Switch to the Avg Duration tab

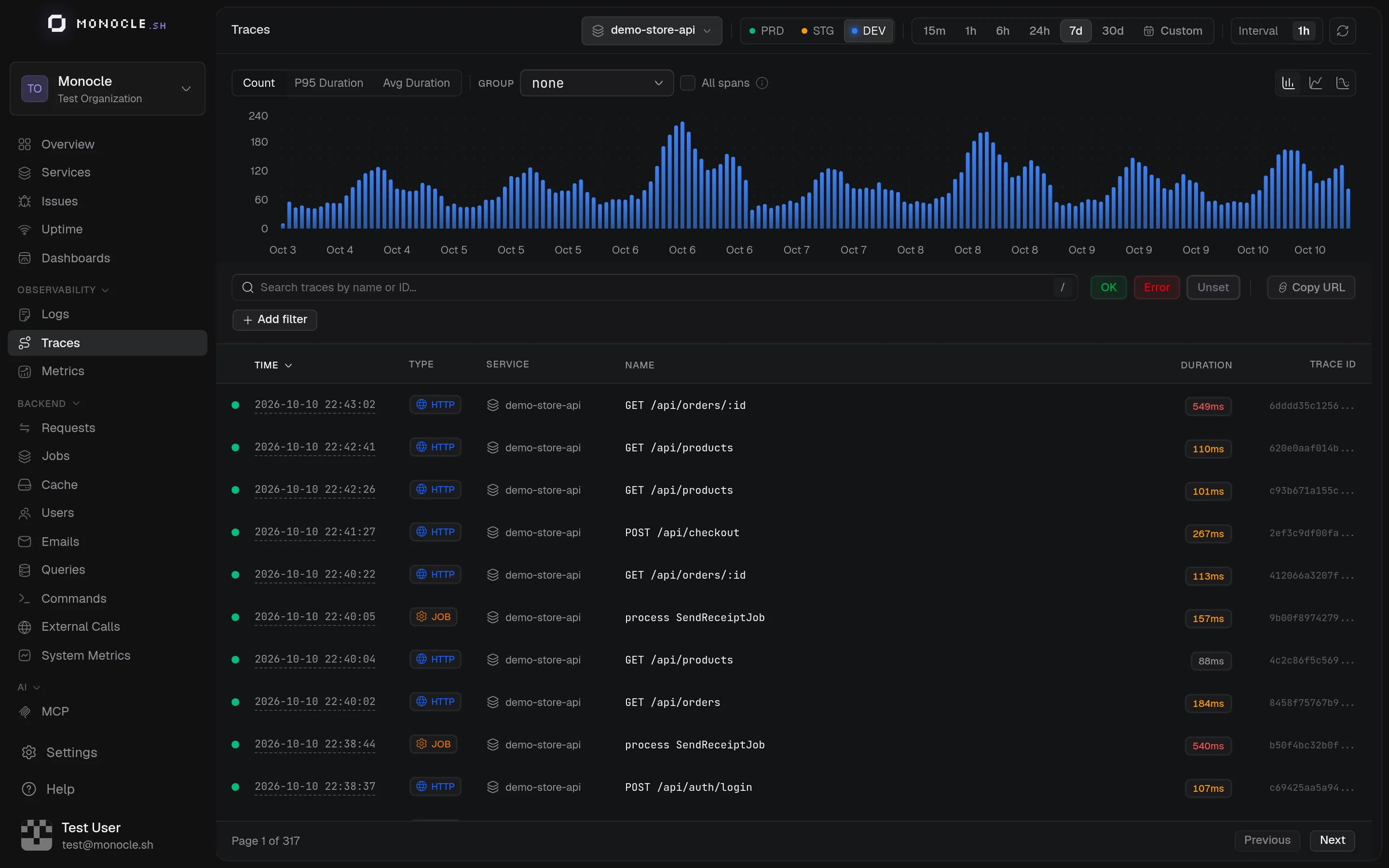coord(416,83)
